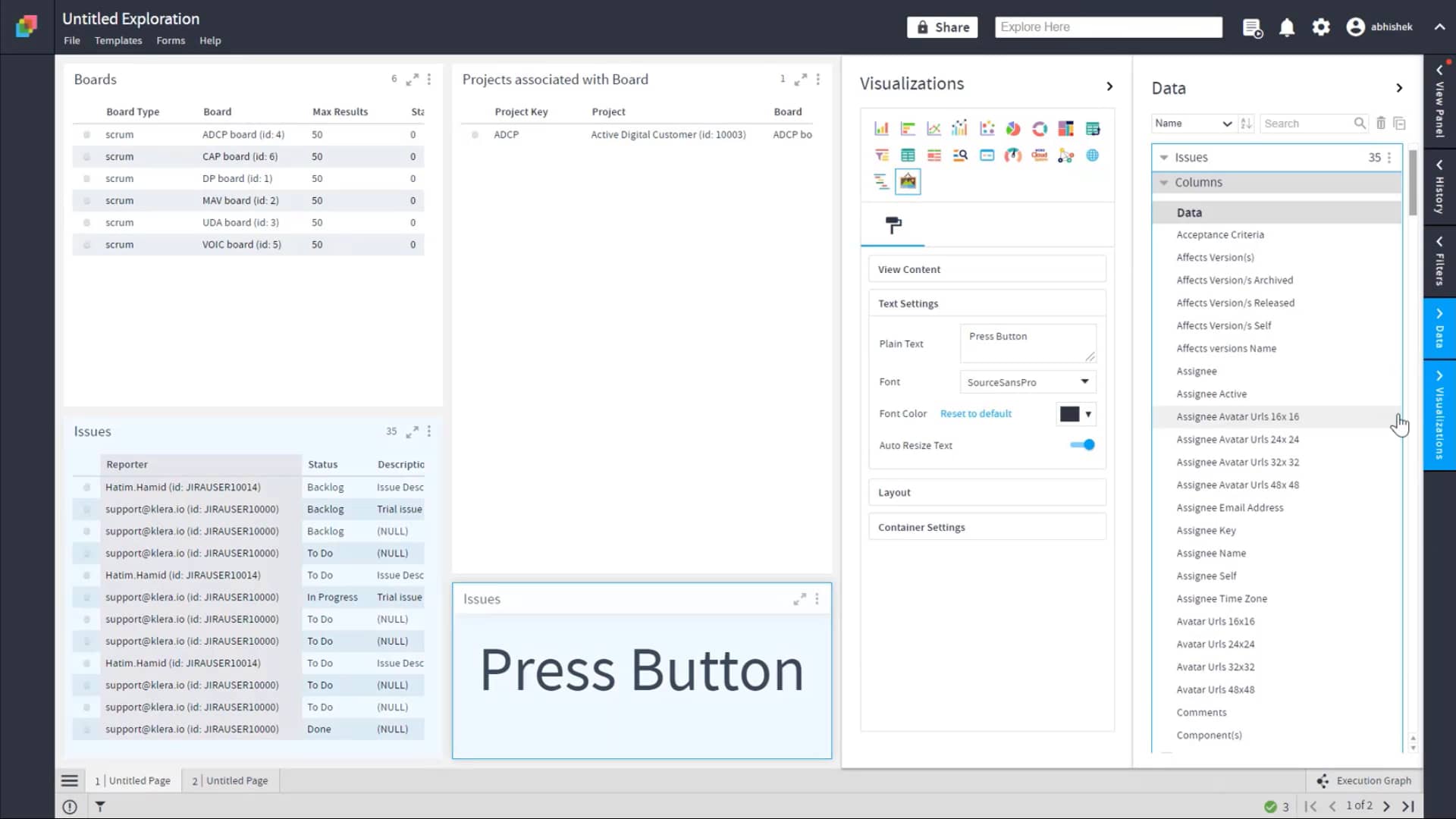
Task: Select the globe map visualization
Action: [1092, 155]
